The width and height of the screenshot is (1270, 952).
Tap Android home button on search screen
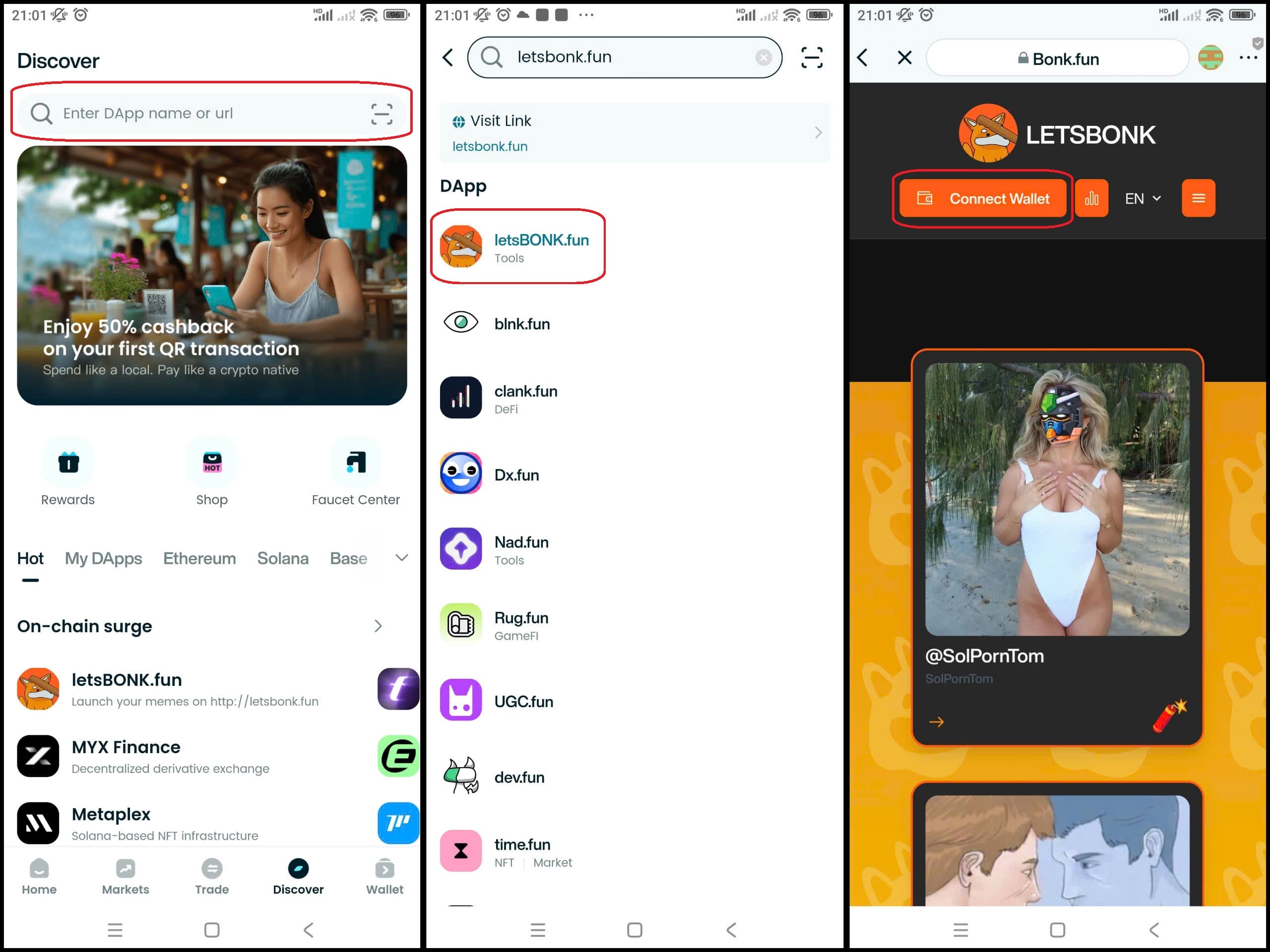click(x=635, y=930)
